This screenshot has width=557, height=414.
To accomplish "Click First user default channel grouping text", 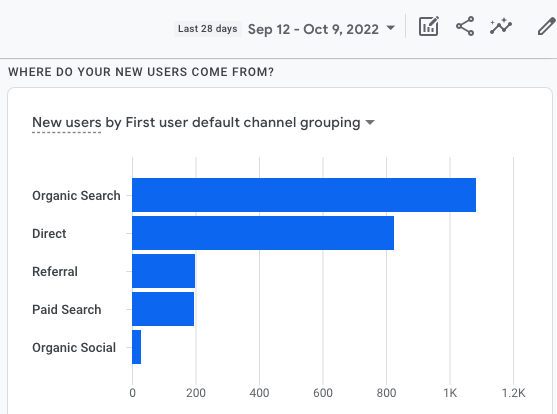I will pos(243,123).
